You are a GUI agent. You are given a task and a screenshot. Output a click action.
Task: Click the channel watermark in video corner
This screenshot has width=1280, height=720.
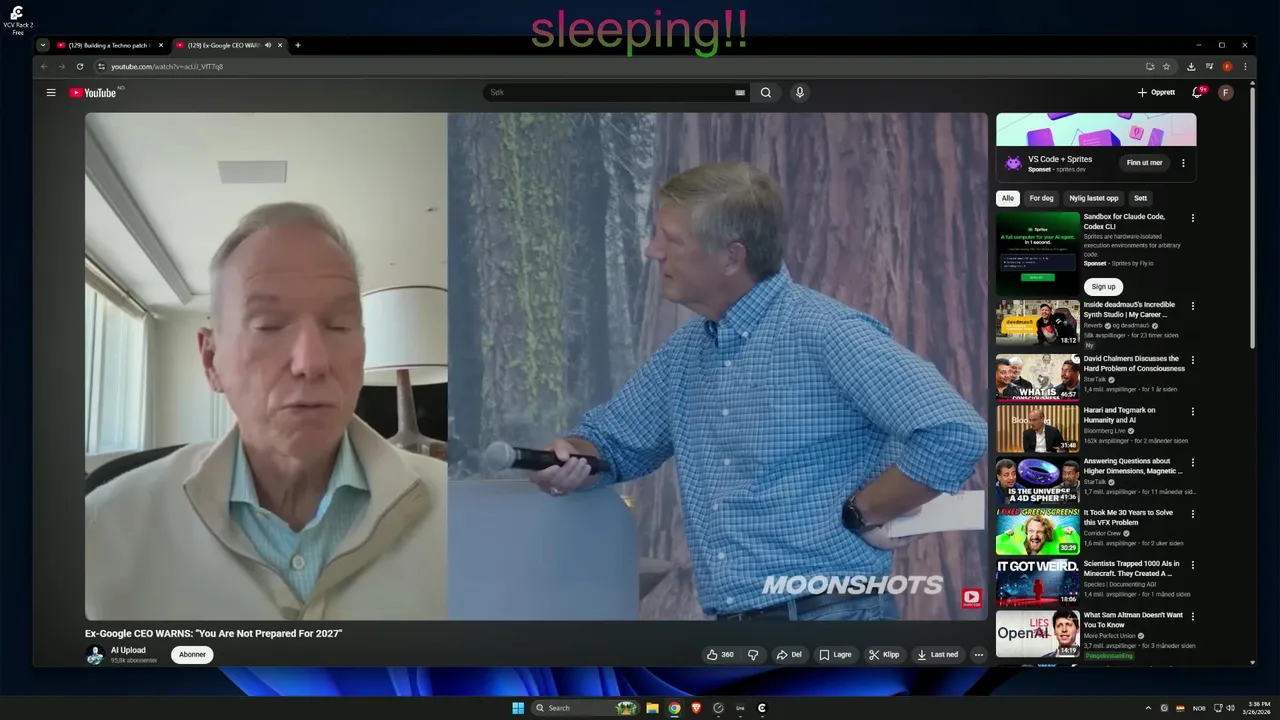[x=971, y=598]
